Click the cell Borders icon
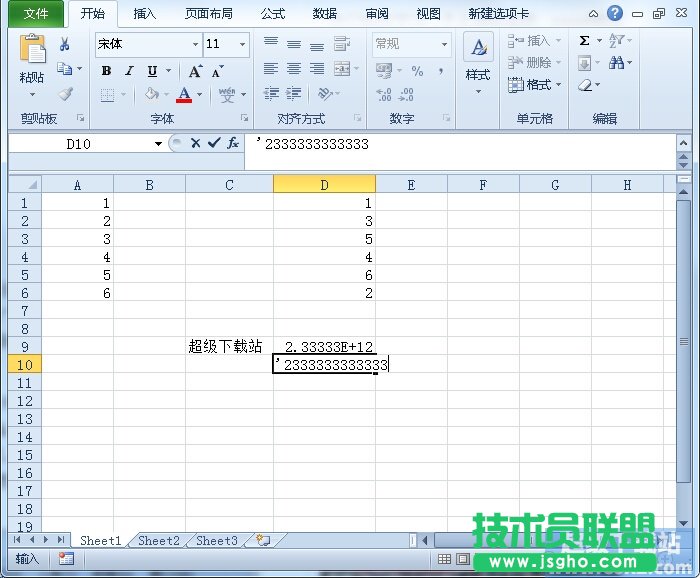 107,95
